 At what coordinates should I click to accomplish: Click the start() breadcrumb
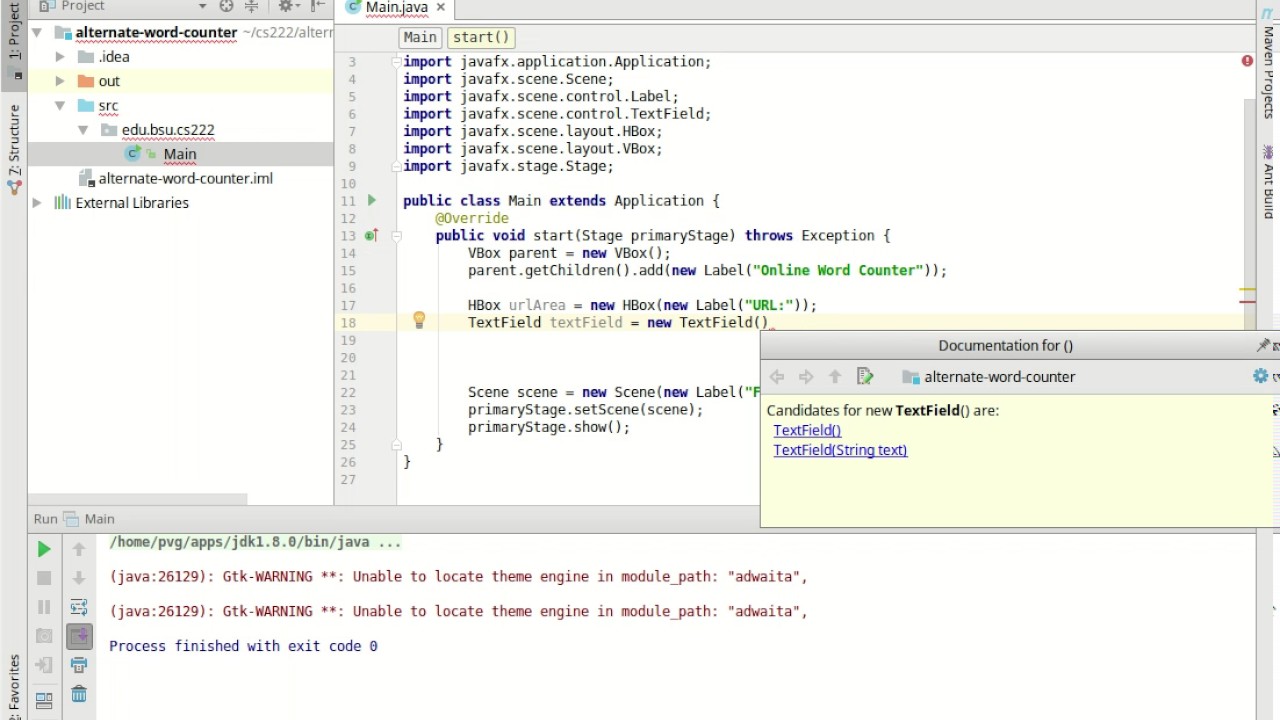click(x=481, y=37)
